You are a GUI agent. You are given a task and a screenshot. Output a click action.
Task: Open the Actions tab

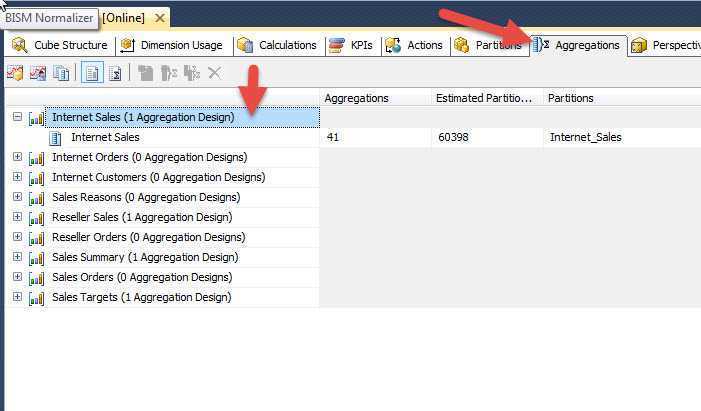click(414, 45)
